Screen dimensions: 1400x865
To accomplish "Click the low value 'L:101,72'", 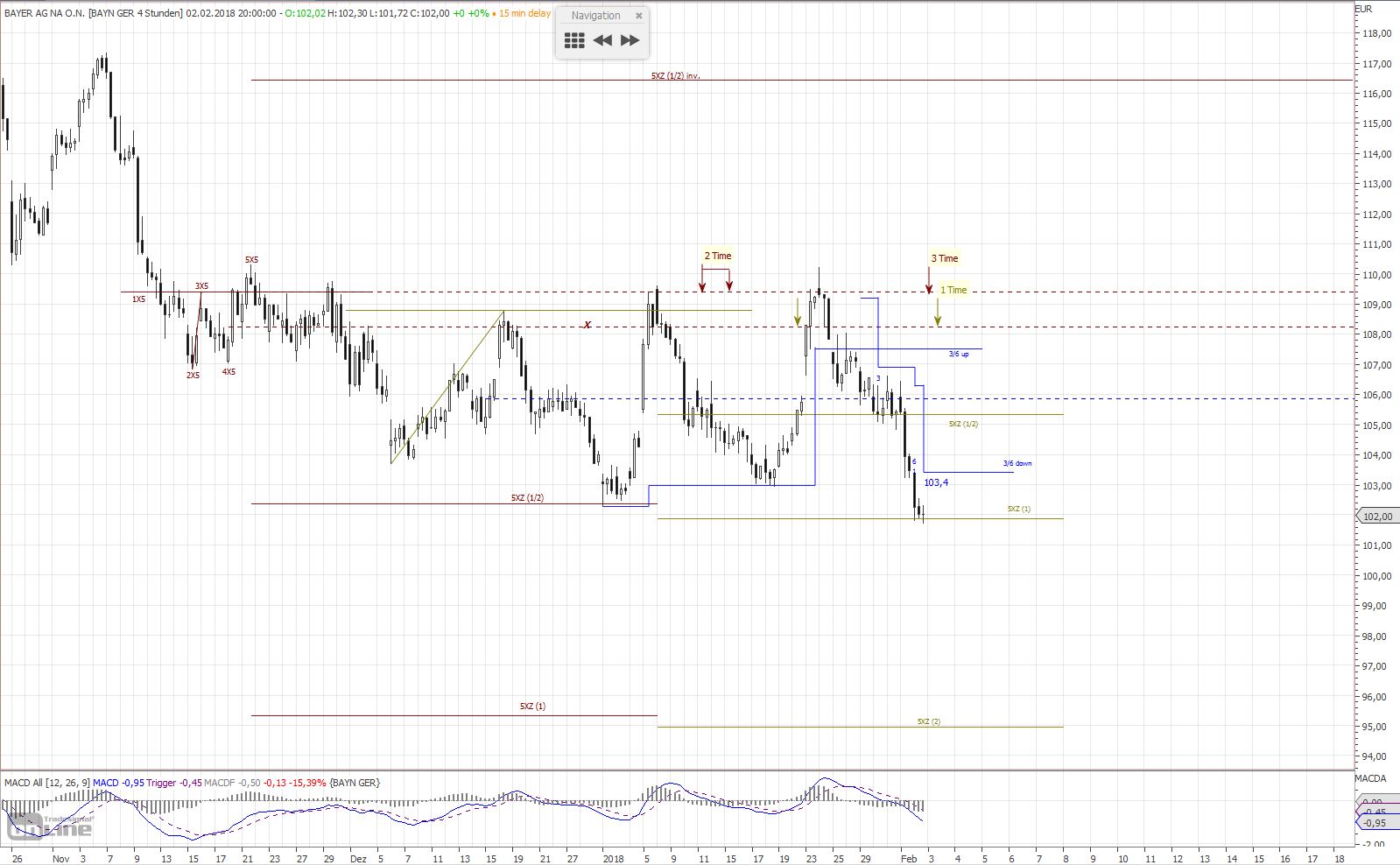I will pyautogui.click(x=389, y=13).
